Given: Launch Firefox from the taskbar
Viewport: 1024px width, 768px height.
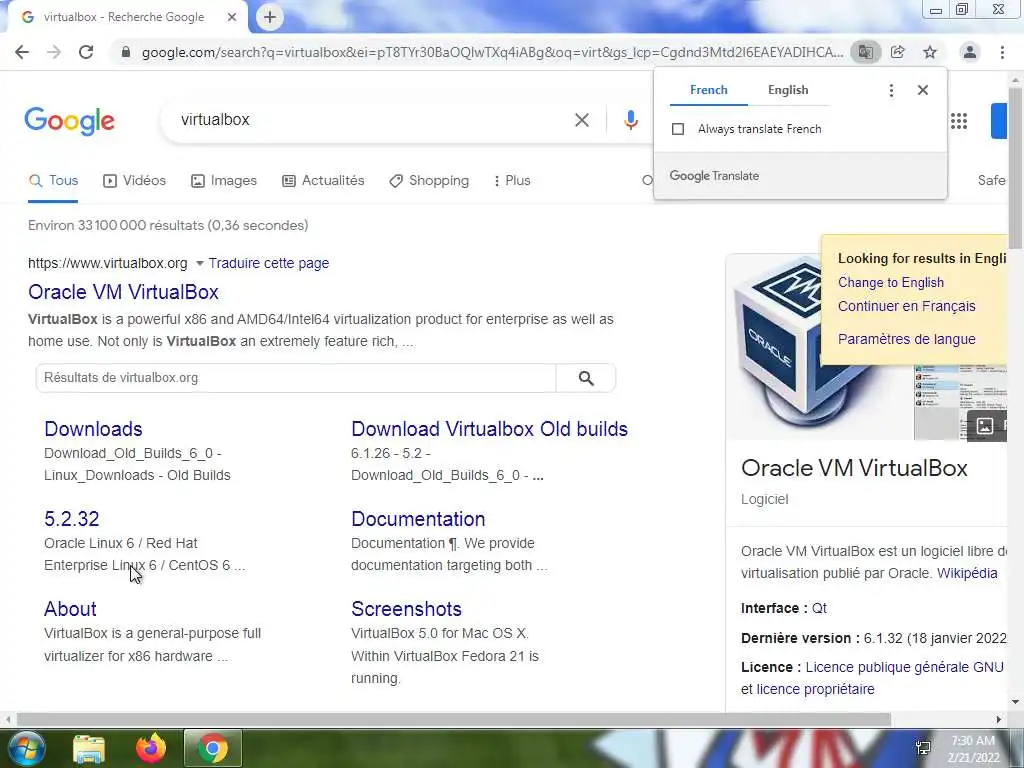Looking at the screenshot, I should pos(151,748).
